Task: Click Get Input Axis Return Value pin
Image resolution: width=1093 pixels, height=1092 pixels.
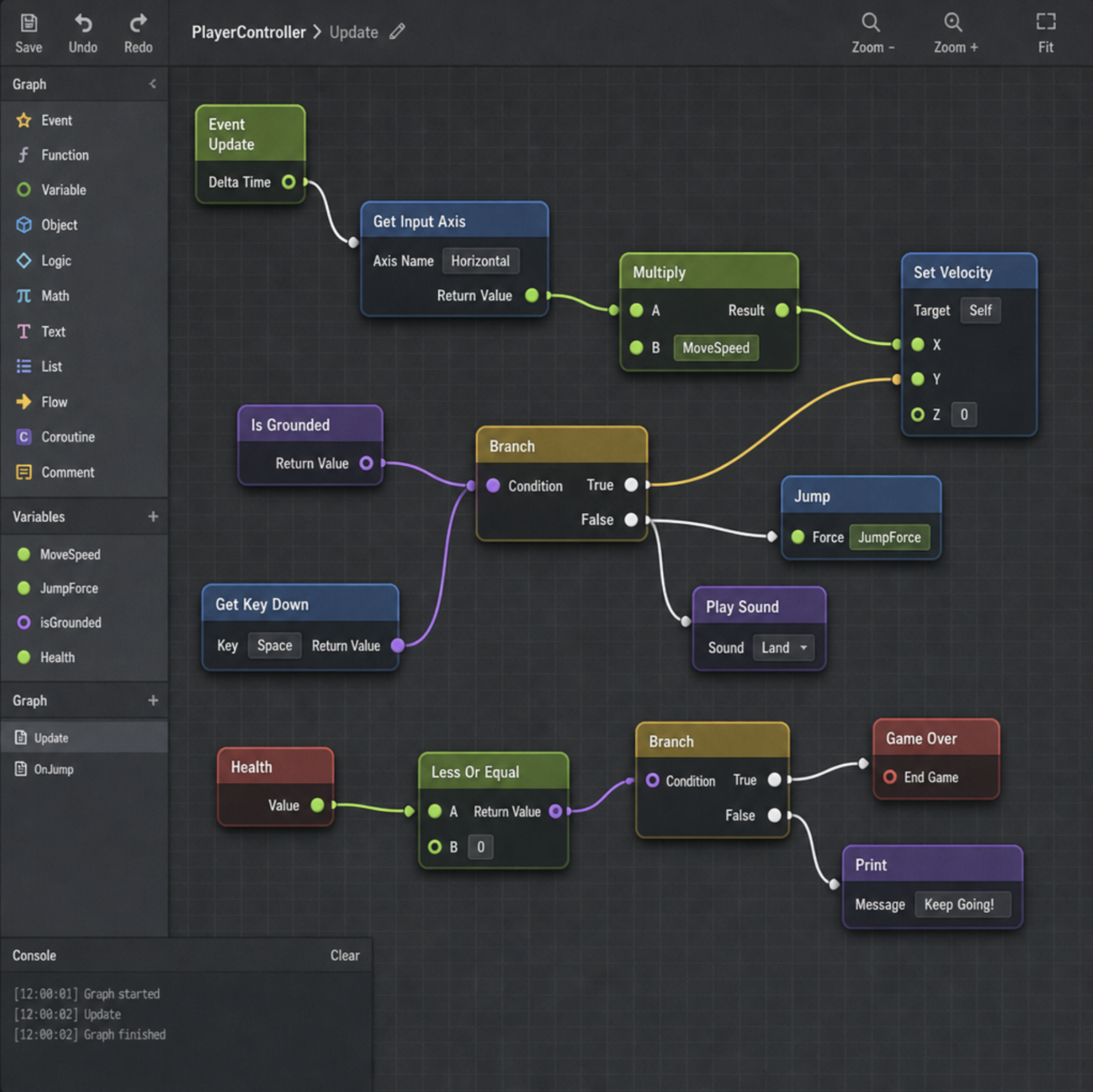Action: [x=533, y=296]
